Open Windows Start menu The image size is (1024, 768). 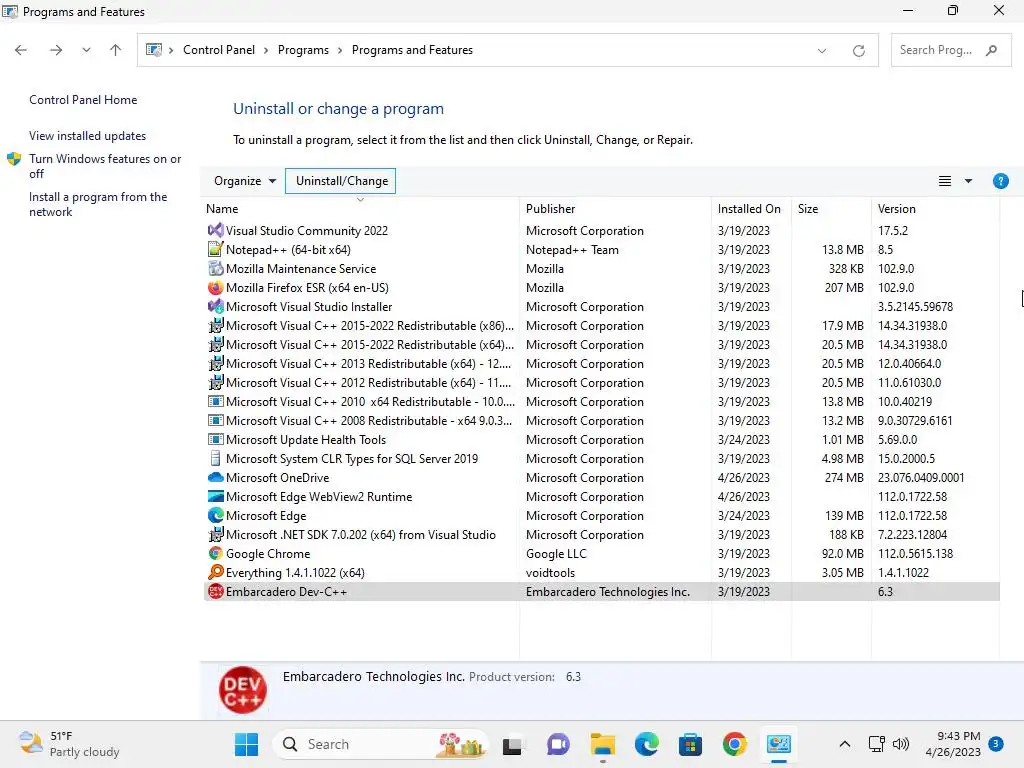(246, 744)
